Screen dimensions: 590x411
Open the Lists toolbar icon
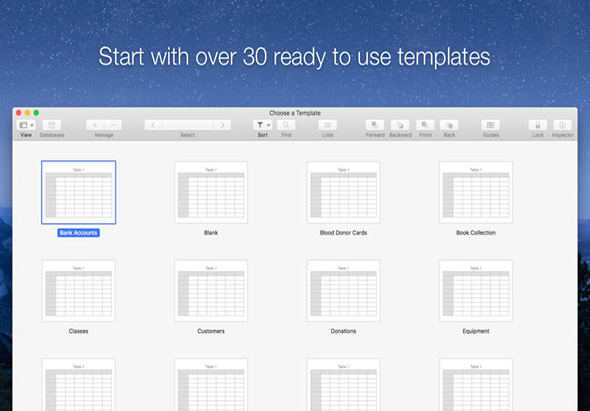[328, 125]
